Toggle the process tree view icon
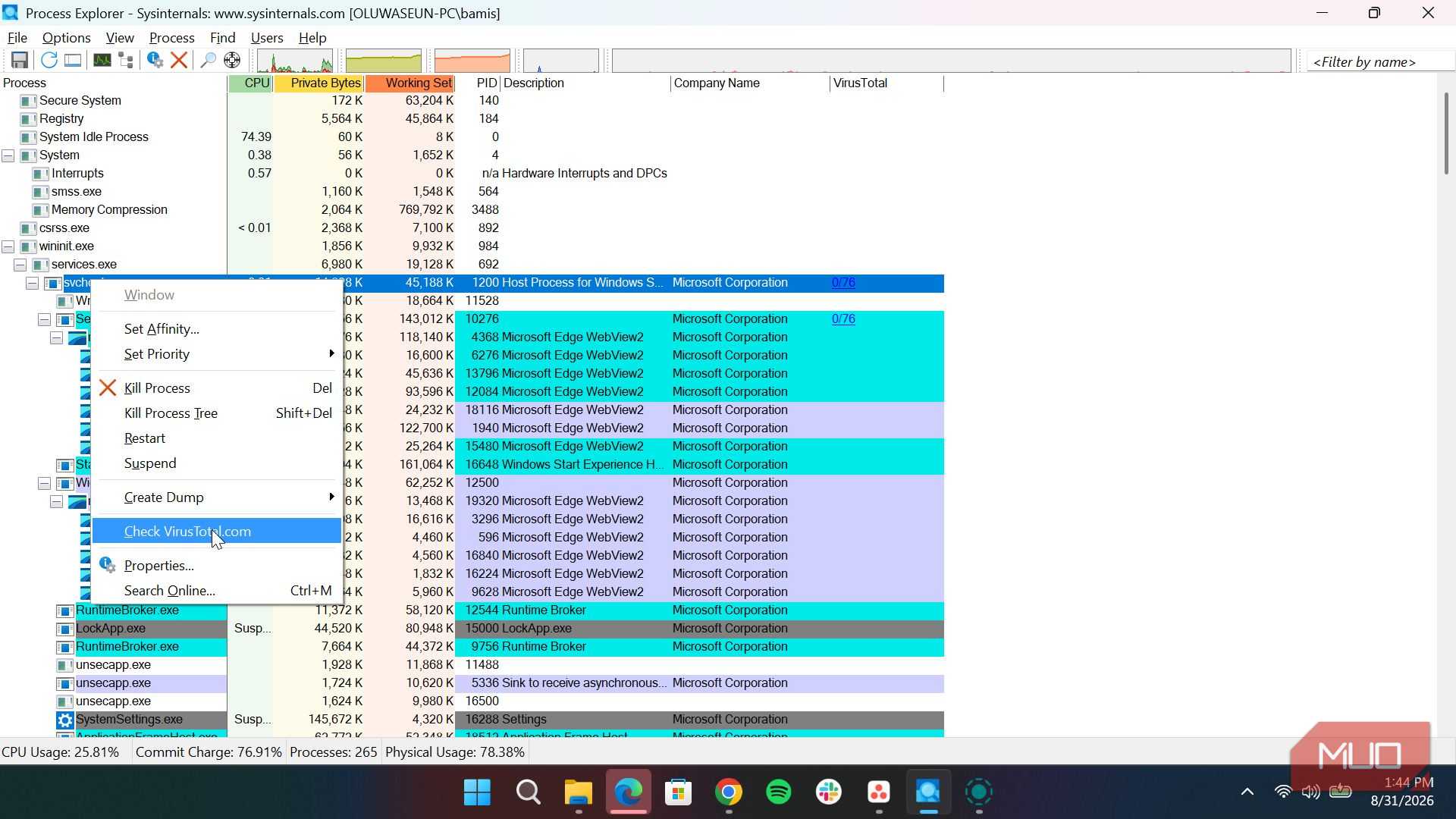 click(x=126, y=61)
